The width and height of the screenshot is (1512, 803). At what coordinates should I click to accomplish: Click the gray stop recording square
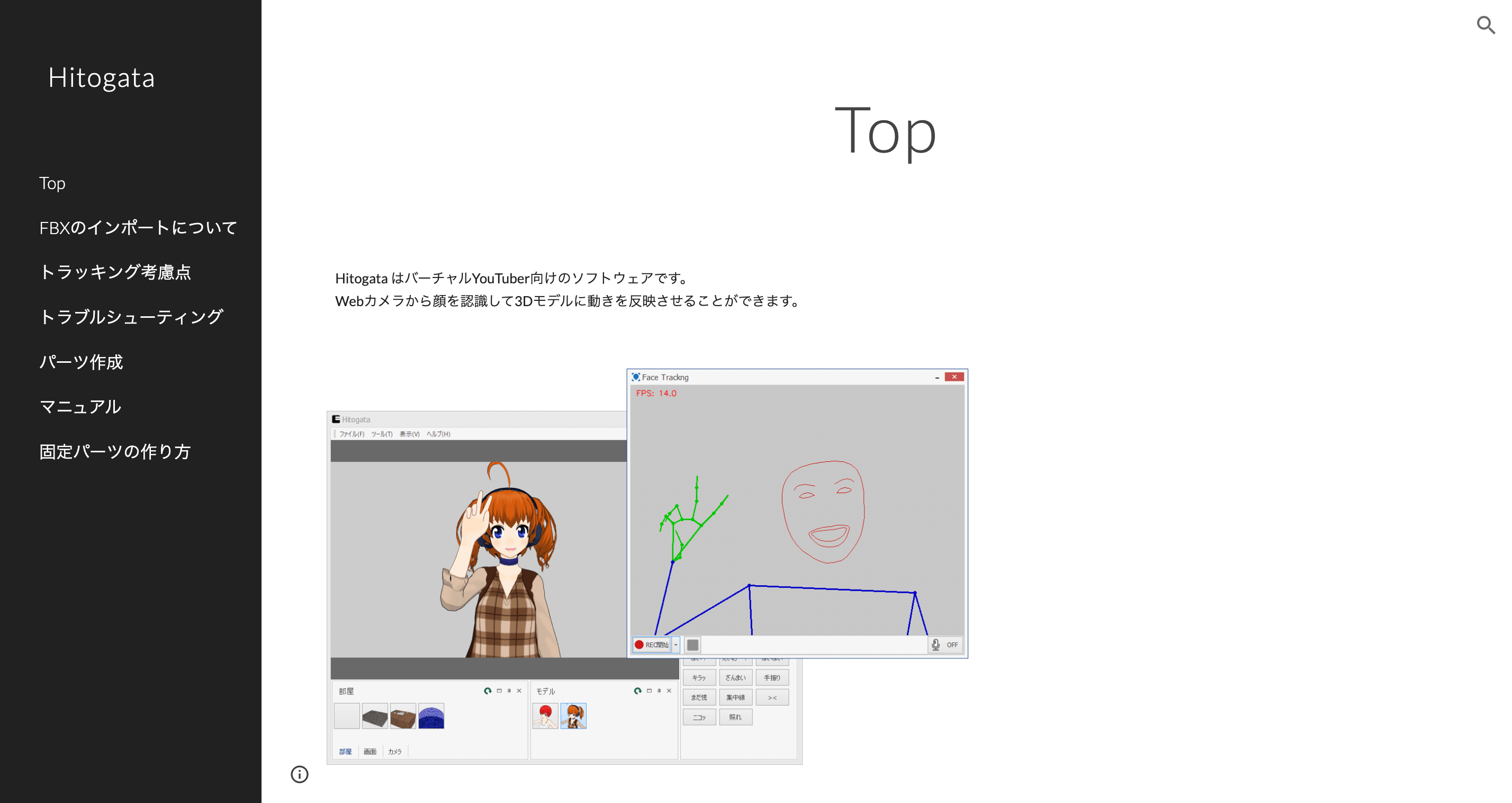click(692, 645)
